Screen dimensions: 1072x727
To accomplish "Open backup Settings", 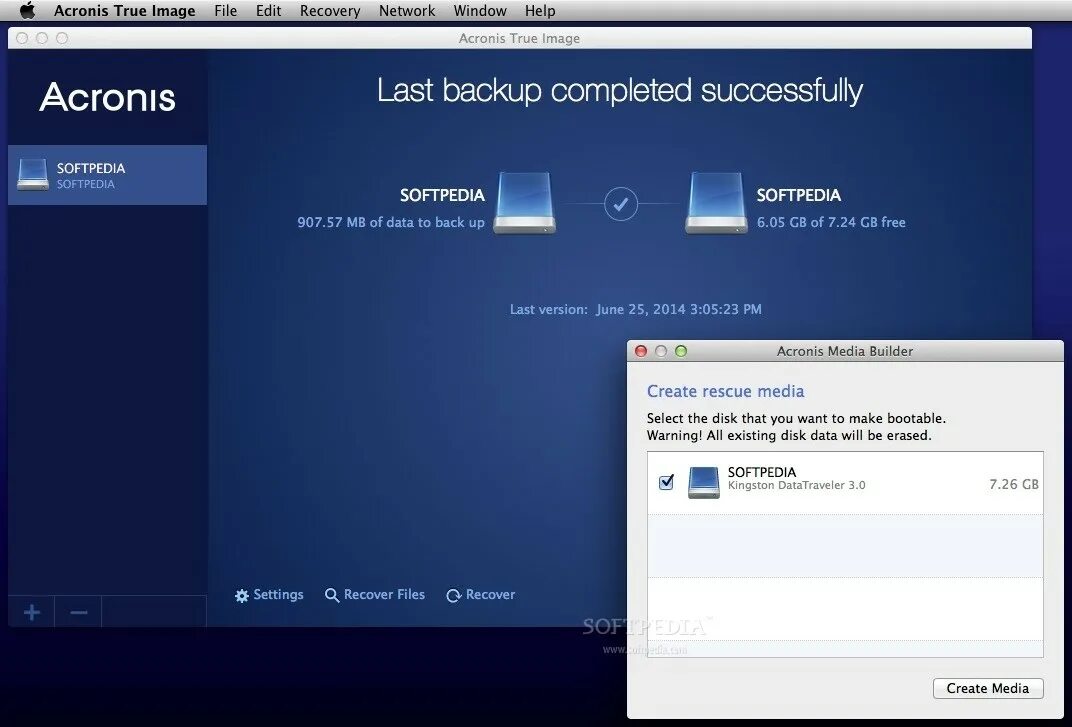I will pos(269,595).
